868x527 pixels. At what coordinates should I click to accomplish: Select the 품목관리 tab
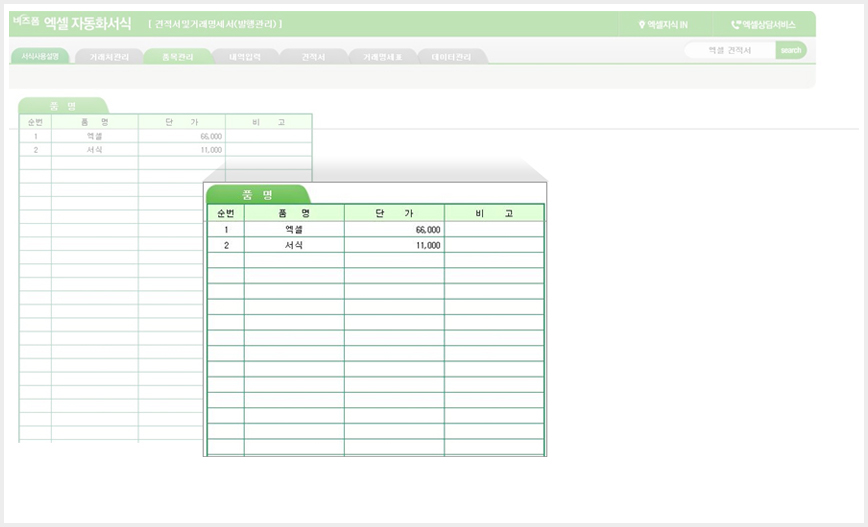point(178,56)
